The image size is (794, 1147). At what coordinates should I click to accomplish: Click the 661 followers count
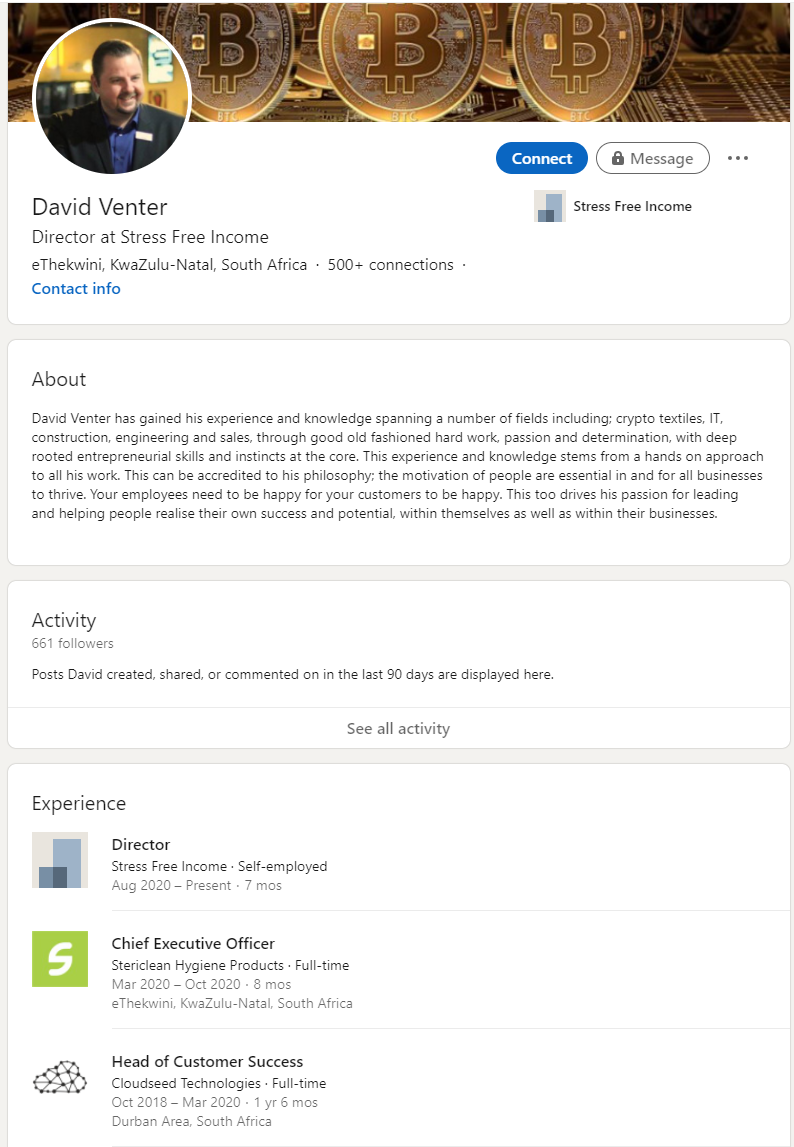73,643
